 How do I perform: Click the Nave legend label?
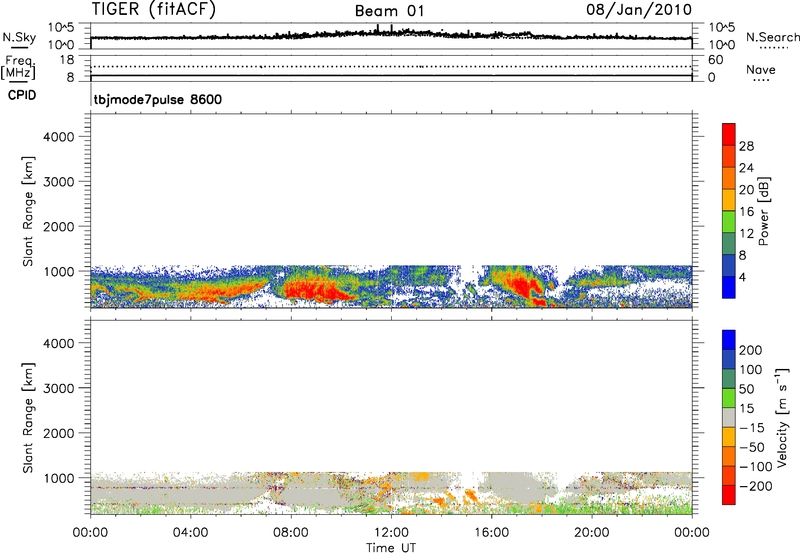pyautogui.click(x=761, y=70)
